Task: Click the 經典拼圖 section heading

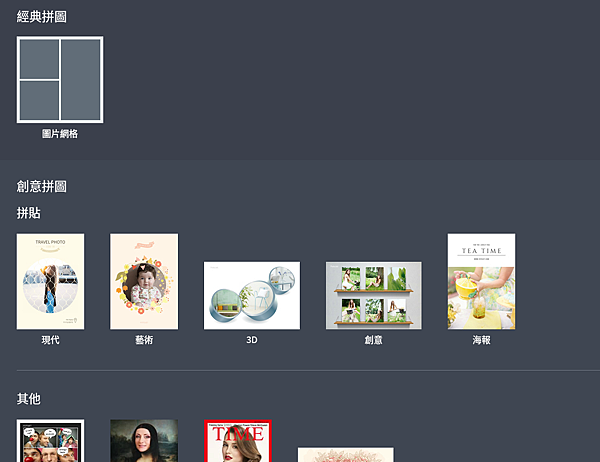Action: pos(42,17)
